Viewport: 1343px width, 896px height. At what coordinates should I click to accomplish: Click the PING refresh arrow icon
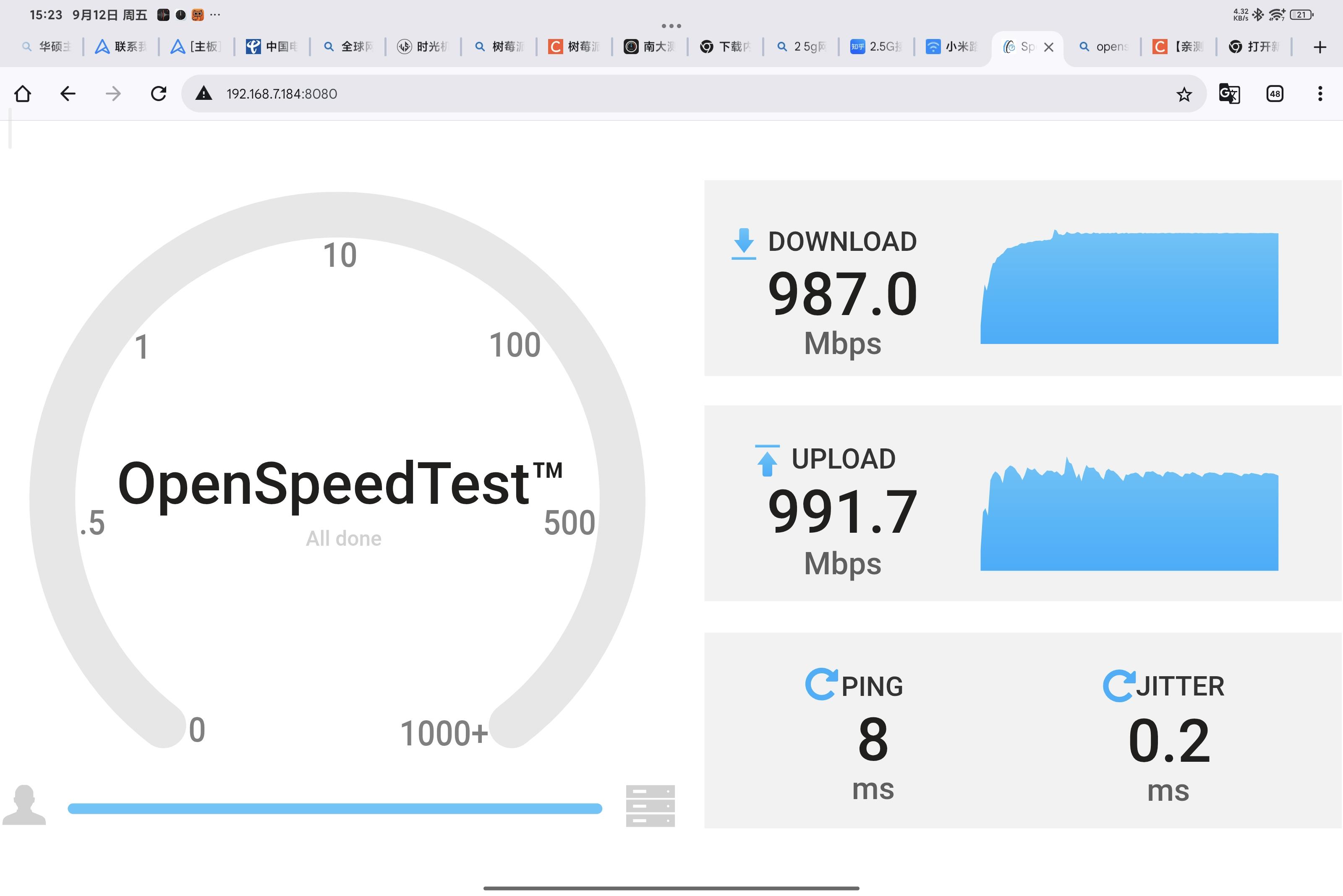coord(821,685)
